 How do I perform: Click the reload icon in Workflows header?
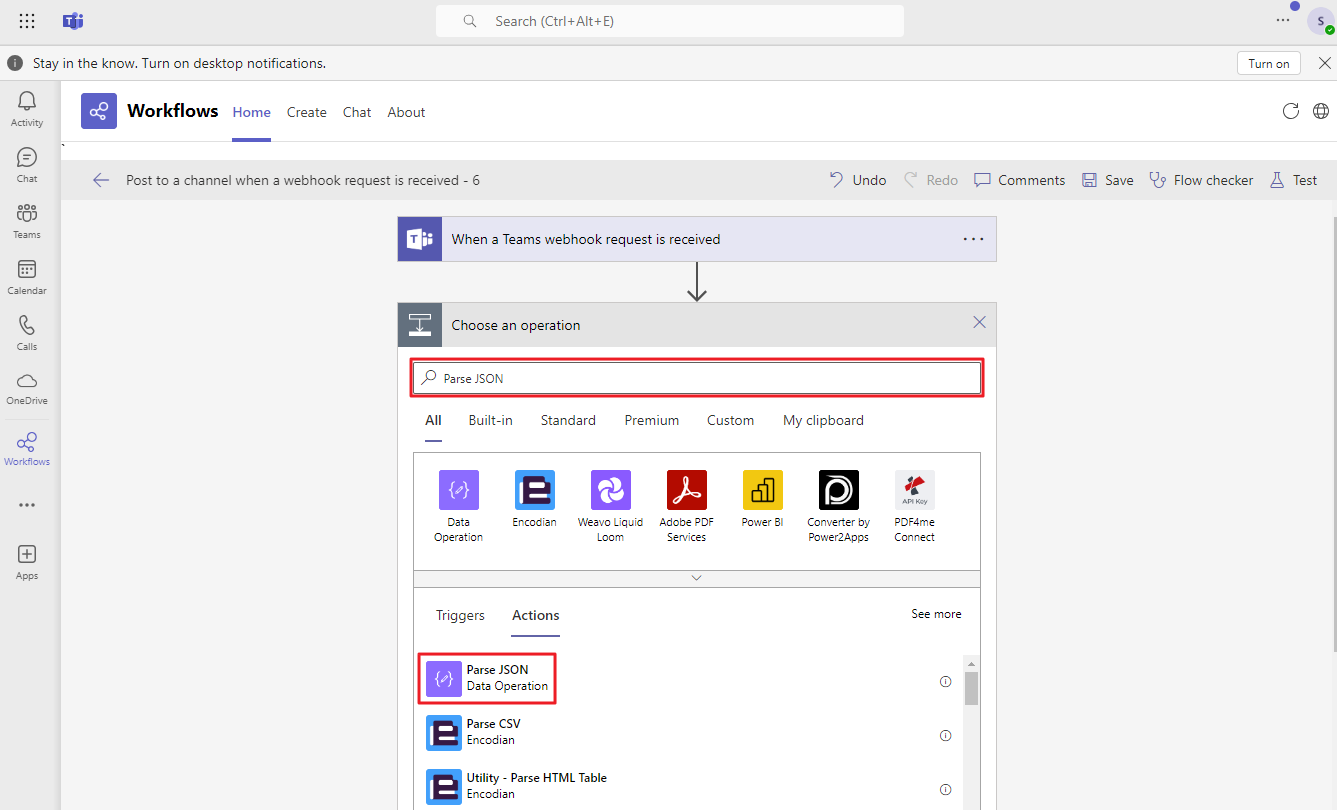(x=1291, y=111)
